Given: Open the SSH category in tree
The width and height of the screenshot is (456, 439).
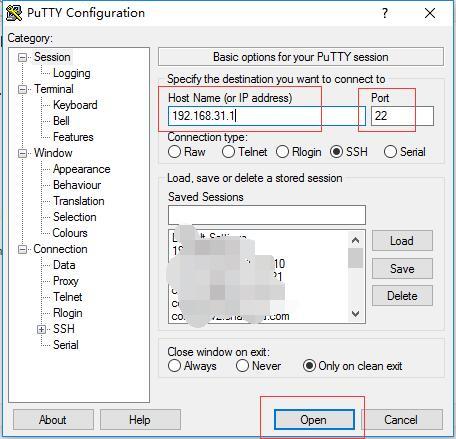Looking at the screenshot, I should (64, 329).
